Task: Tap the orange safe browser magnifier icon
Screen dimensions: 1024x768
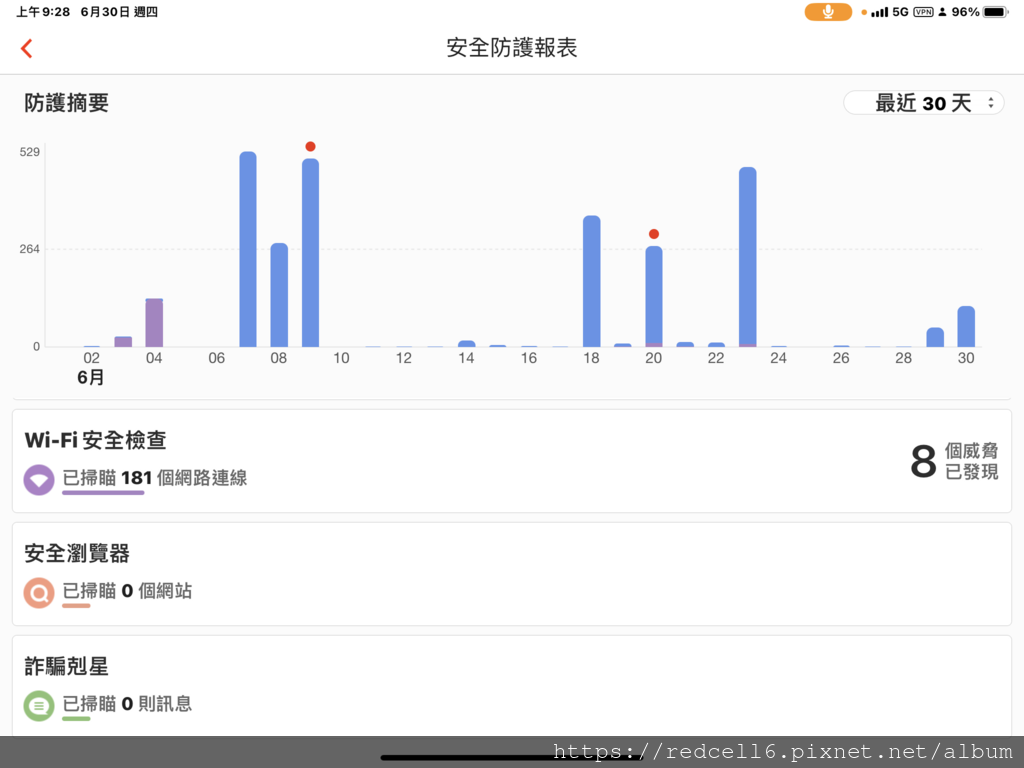Action: [39, 593]
